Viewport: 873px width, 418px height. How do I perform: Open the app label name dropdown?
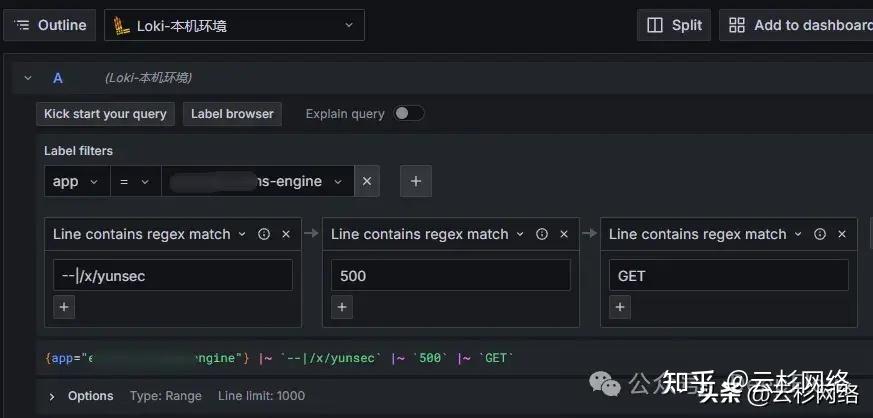[x=77, y=181]
